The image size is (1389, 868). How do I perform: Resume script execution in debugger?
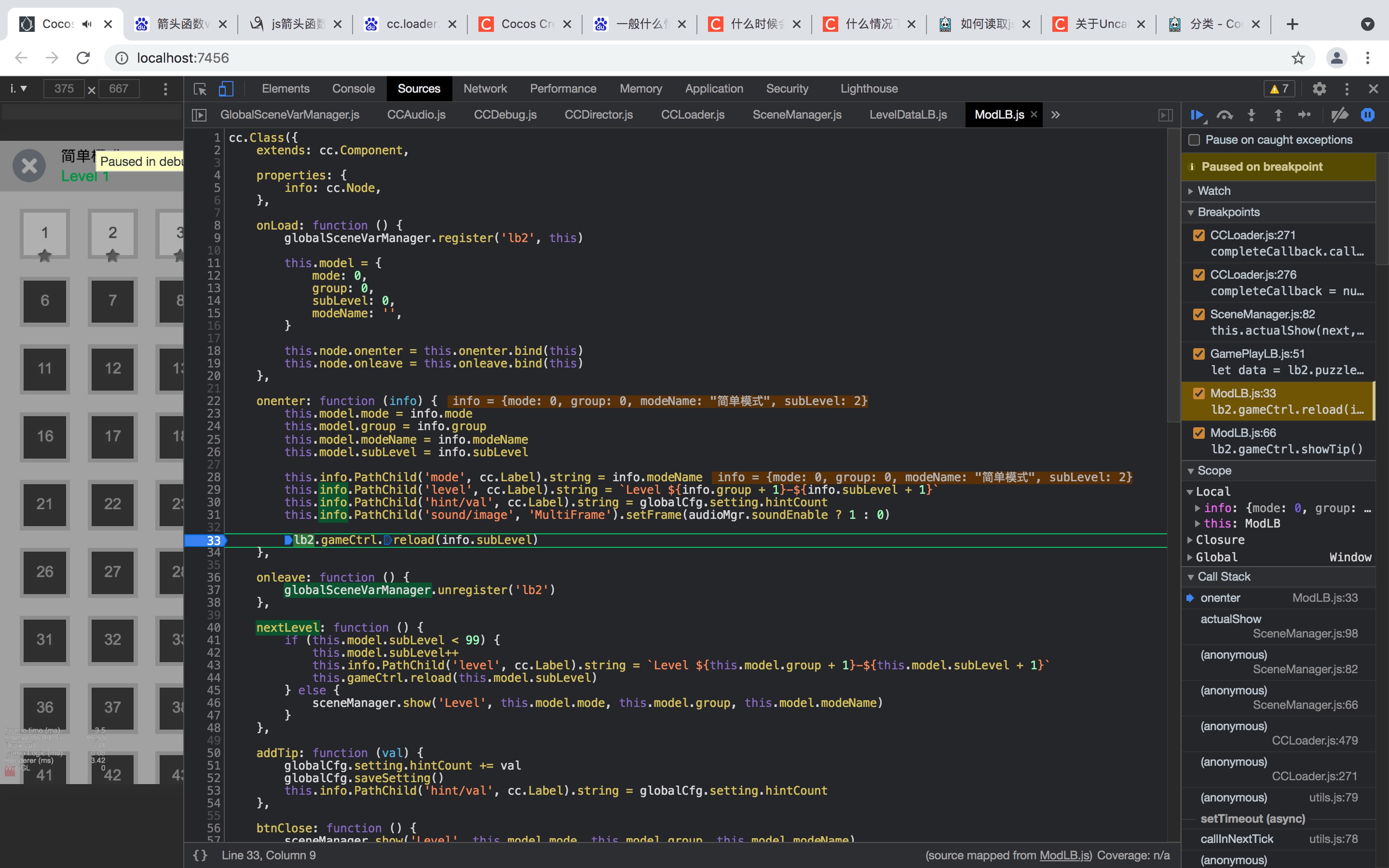tap(1198, 115)
